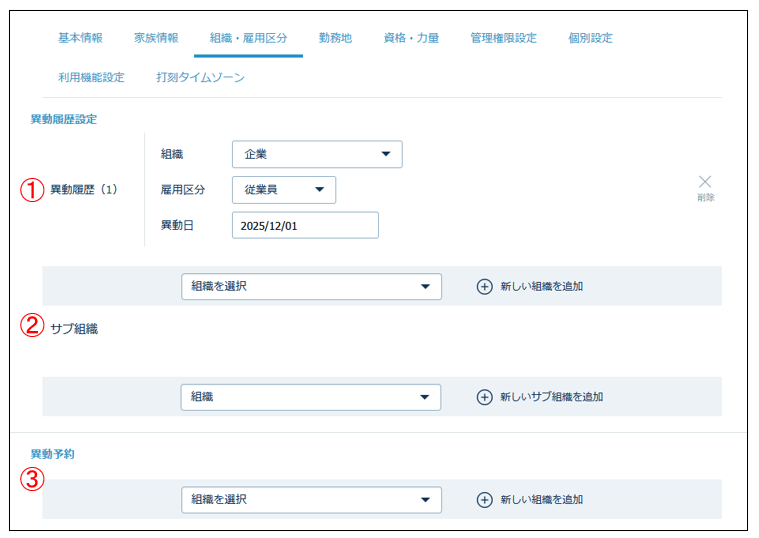Click the 新しい組織を追加 label in 異動予約
Image resolution: width=759 pixels, height=538 pixels.
[542, 500]
